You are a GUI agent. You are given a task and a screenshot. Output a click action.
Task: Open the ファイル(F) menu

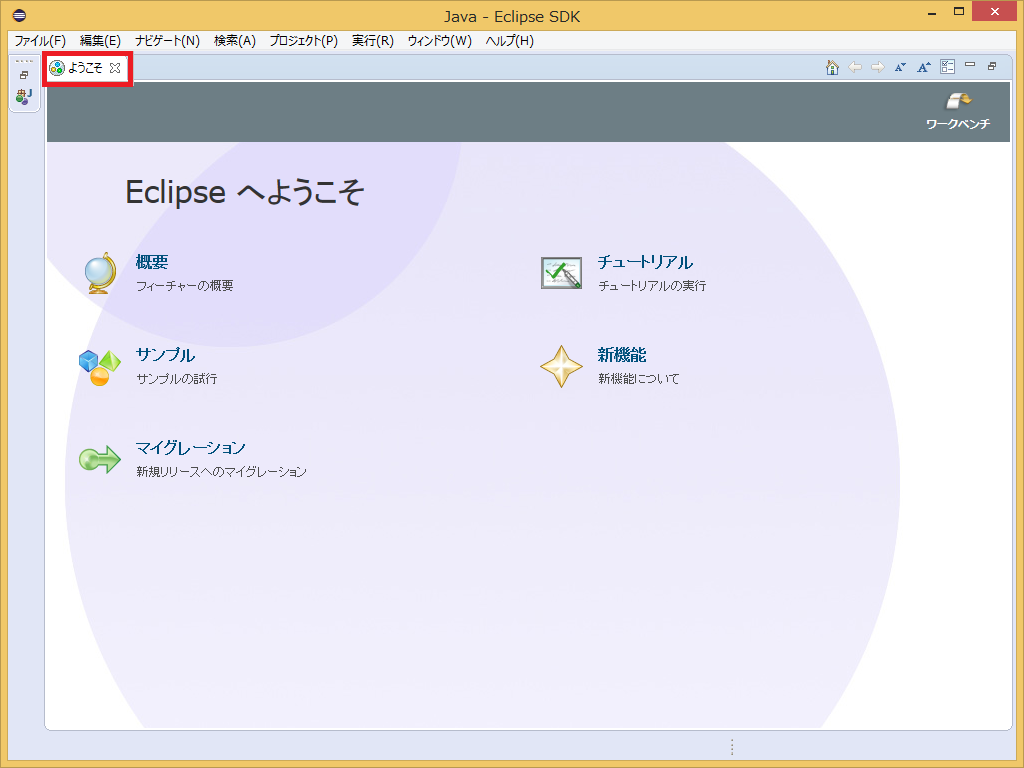40,40
